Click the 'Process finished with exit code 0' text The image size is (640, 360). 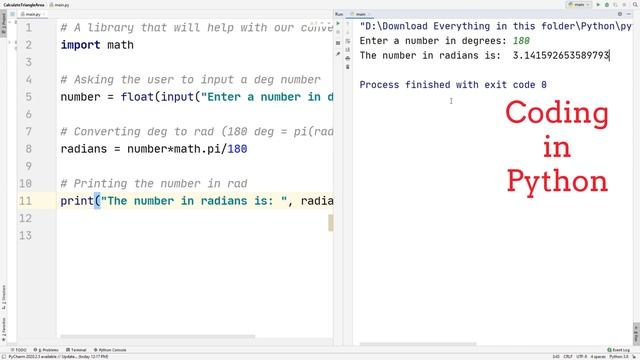(x=453, y=85)
